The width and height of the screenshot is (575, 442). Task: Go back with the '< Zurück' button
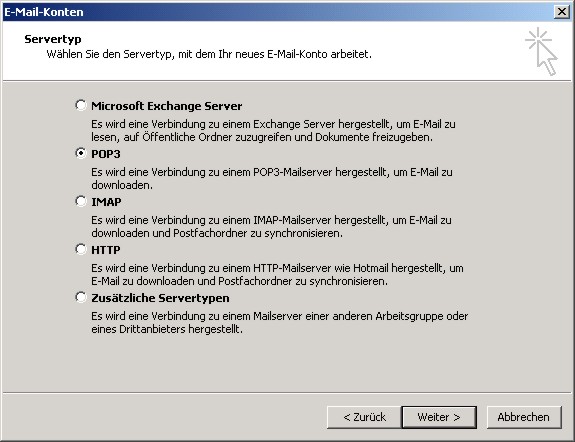[x=364, y=417]
